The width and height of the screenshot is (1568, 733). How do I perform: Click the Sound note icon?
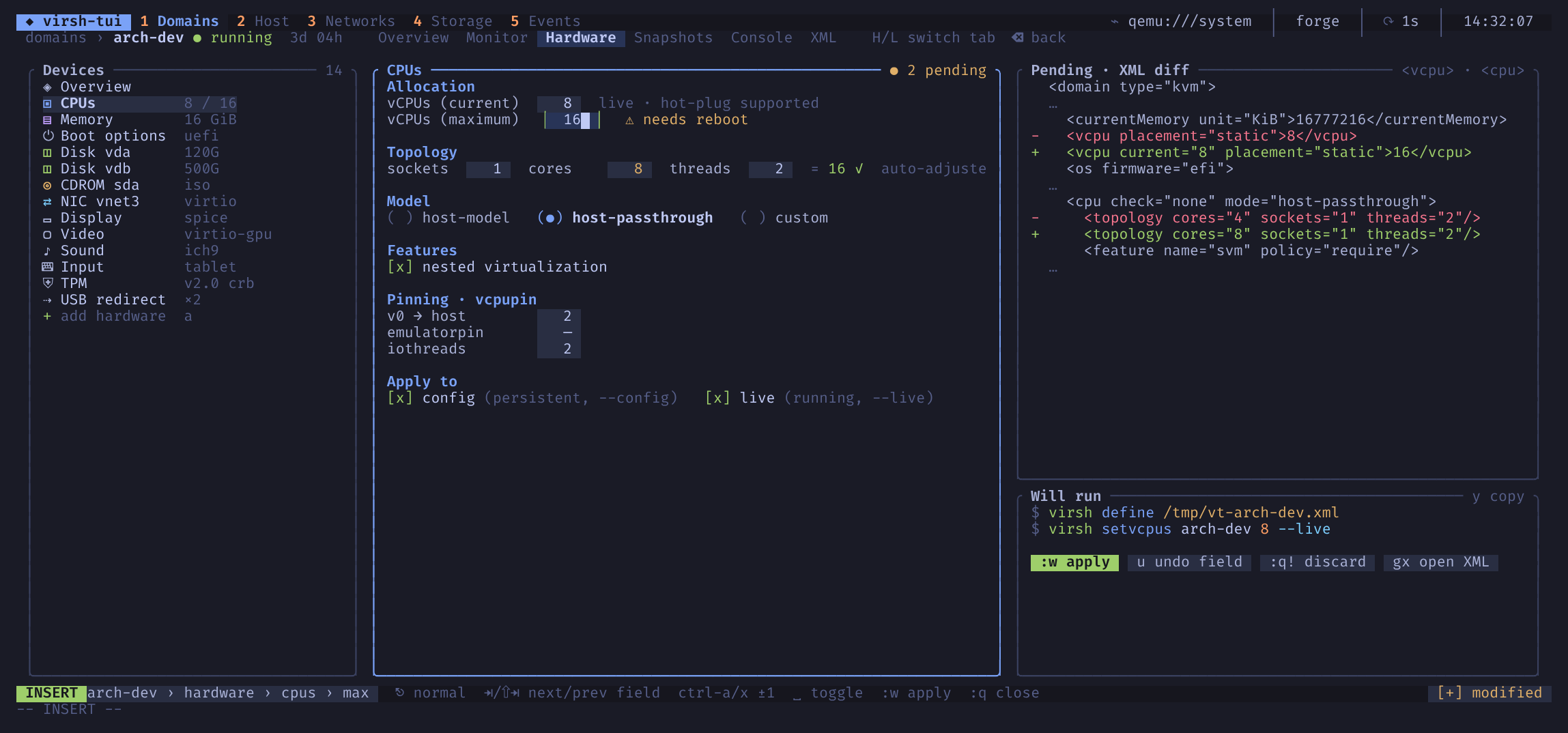coord(47,251)
